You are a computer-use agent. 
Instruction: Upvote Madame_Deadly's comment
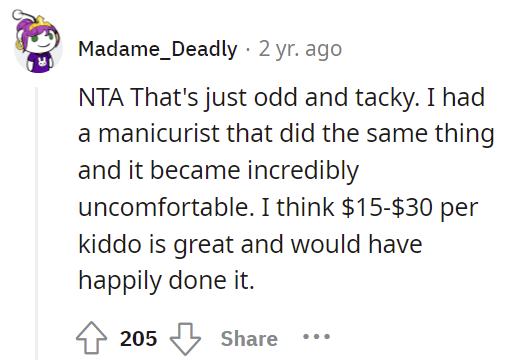pos(91,338)
